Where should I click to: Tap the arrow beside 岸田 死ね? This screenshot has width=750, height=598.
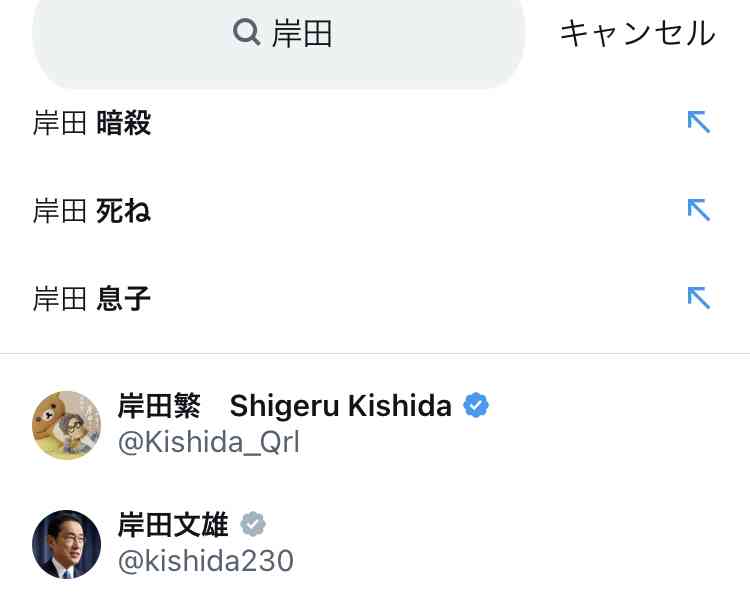click(x=699, y=210)
